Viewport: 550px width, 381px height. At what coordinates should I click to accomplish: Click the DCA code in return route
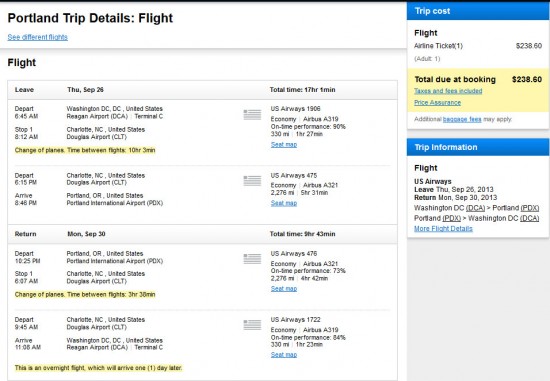(x=529, y=218)
